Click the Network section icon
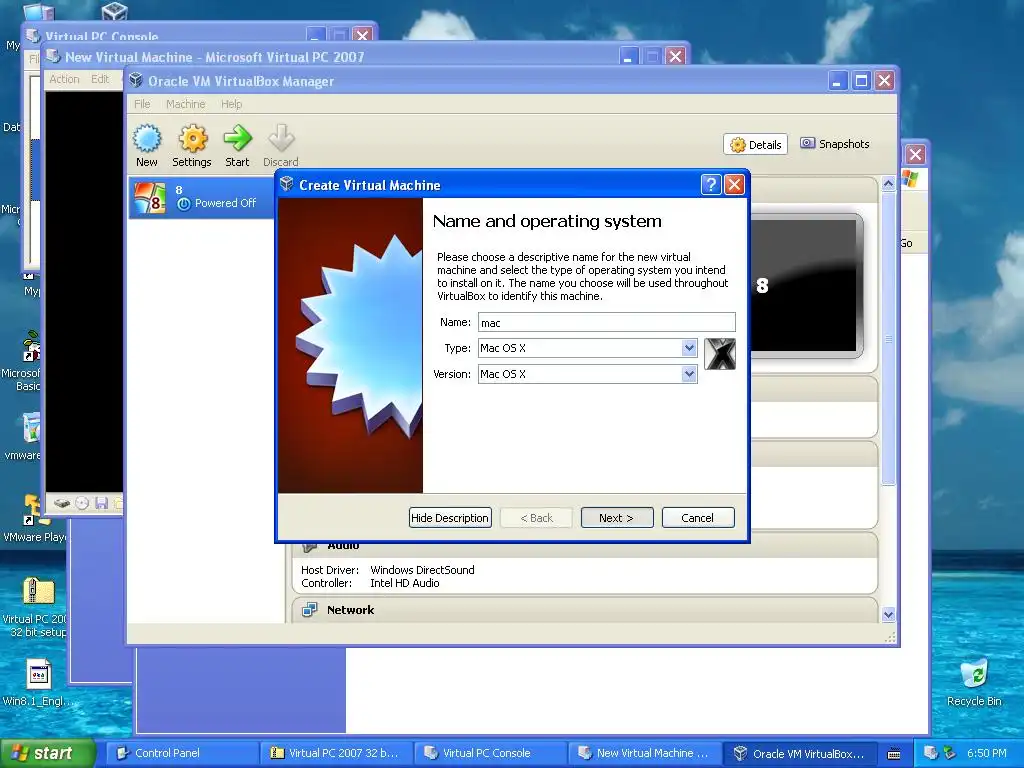The width and height of the screenshot is (1024, 768). [309, 610]
